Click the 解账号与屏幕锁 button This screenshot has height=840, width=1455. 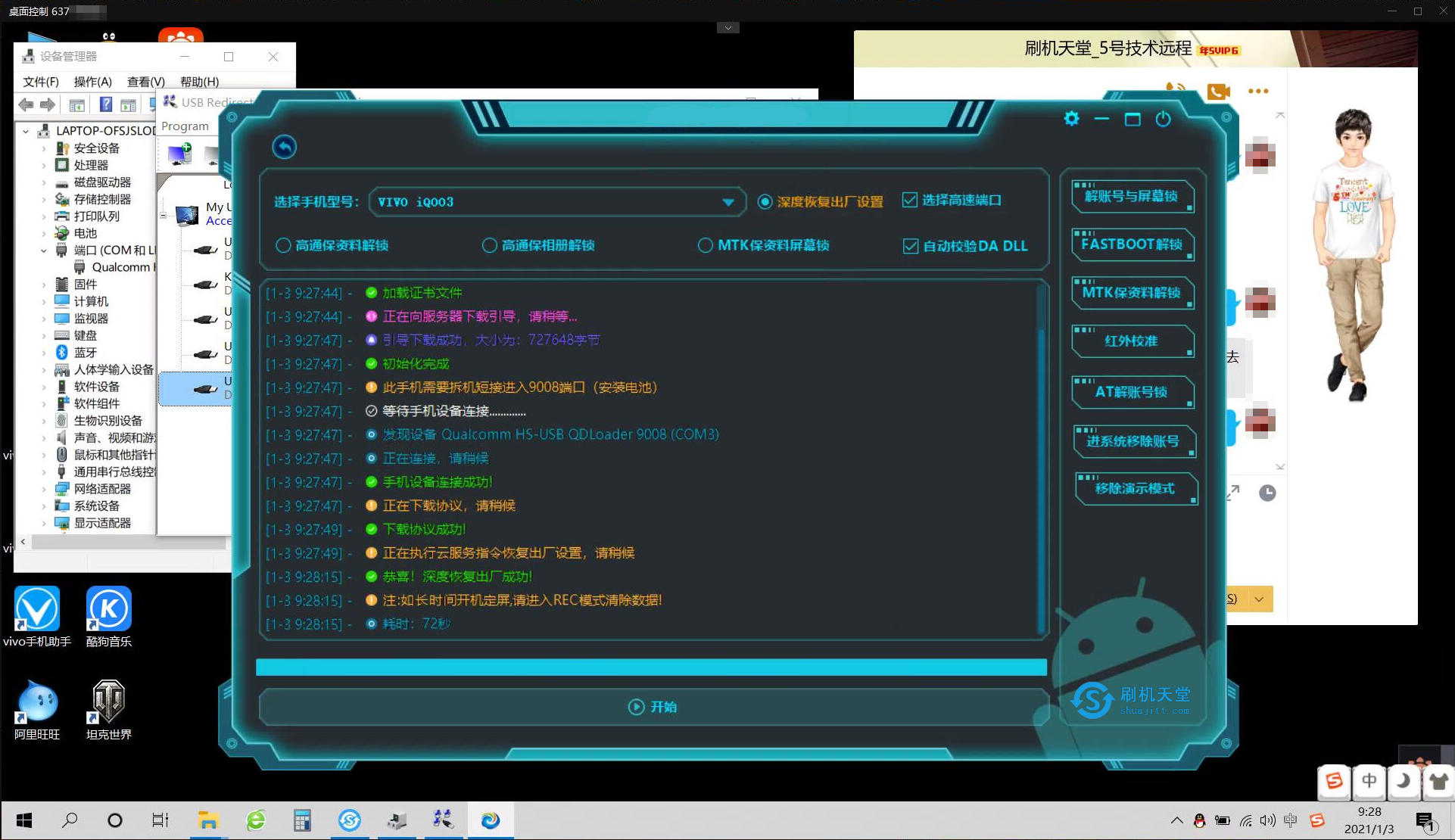(x=1132, y=197)
